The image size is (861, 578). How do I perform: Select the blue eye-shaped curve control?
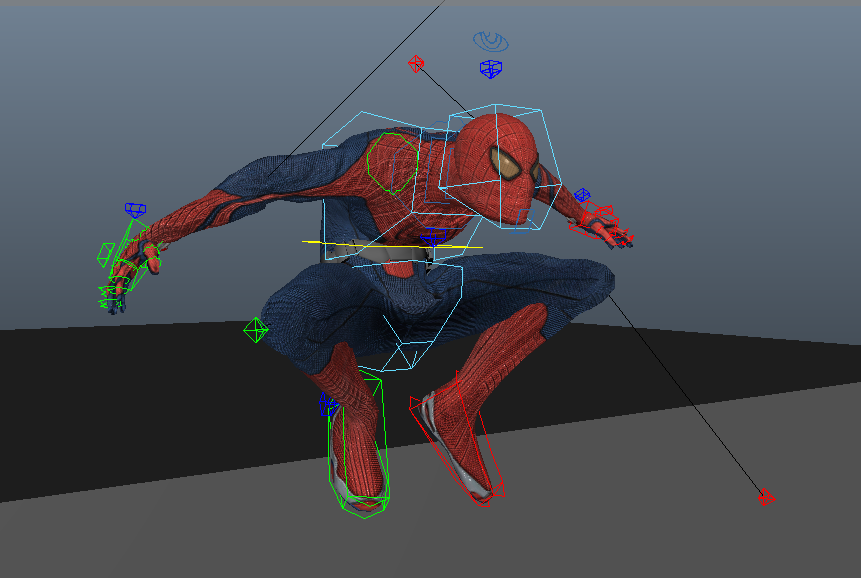pyautogui.click(x=490, y=41)
